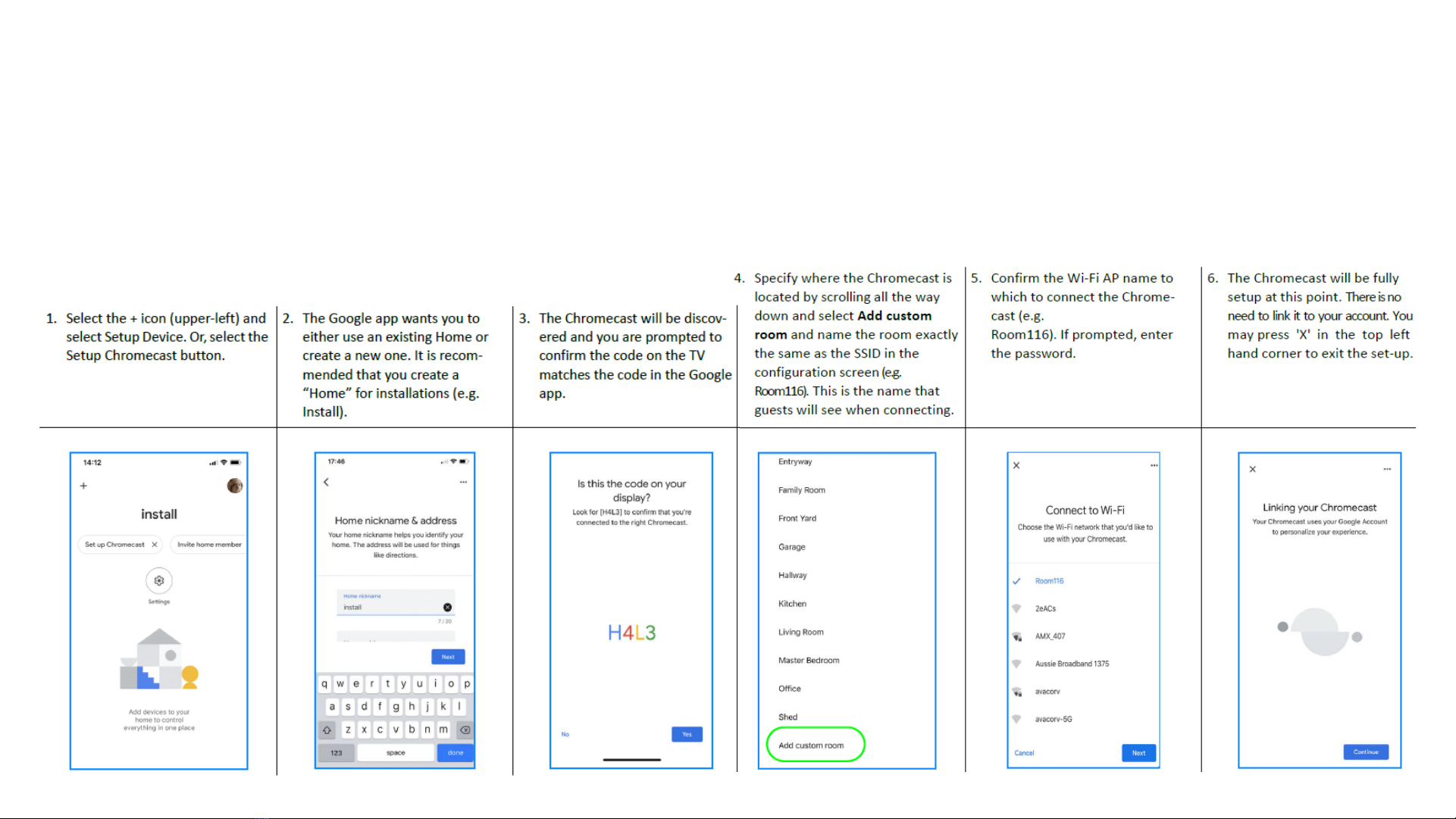Clear the Home nickname field with its X icon
Image resolution: width=1456 pixels, height=819 pixels.
pyautogui.click(x=447, y=608)
